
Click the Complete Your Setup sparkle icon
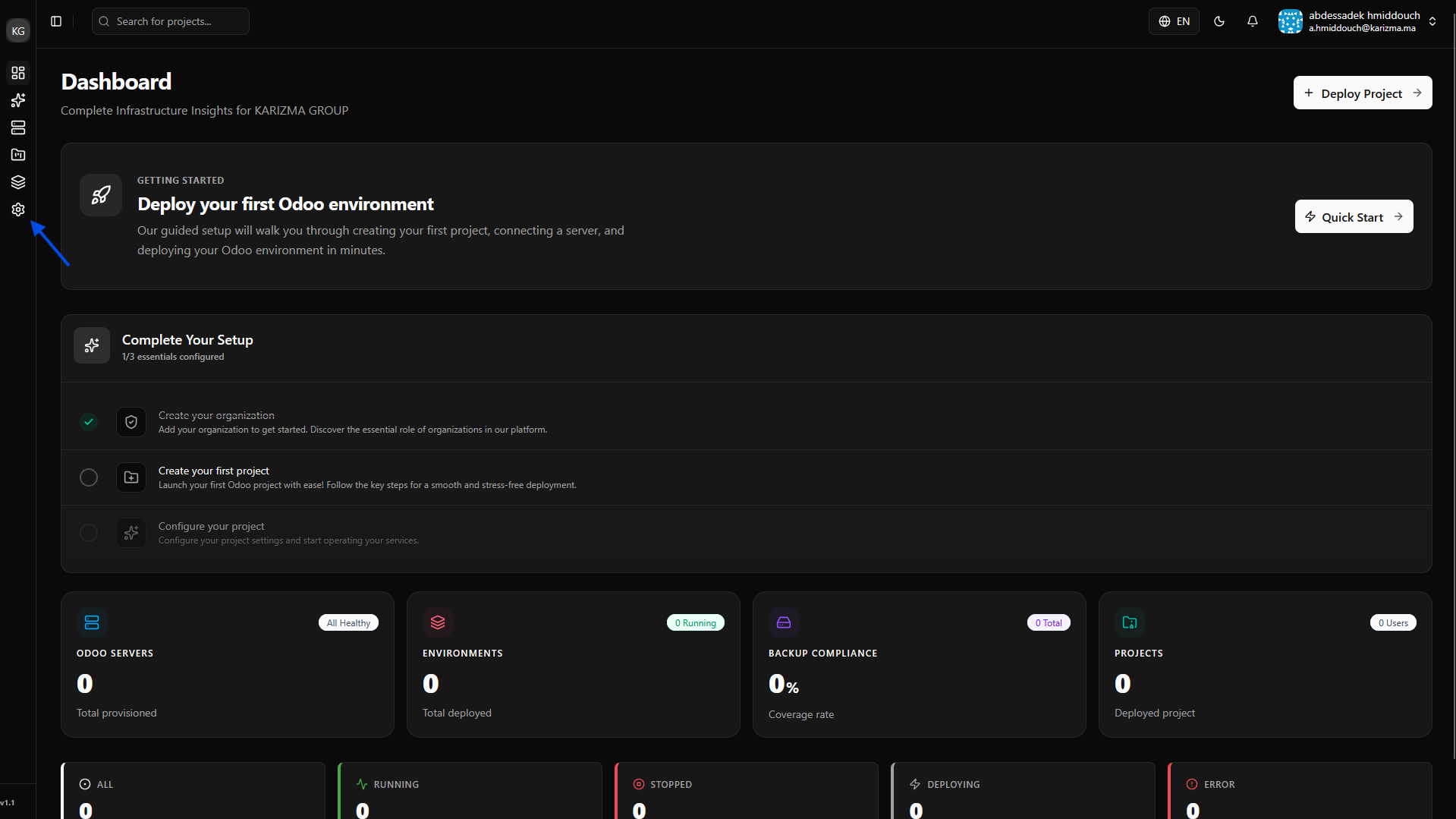92,345
